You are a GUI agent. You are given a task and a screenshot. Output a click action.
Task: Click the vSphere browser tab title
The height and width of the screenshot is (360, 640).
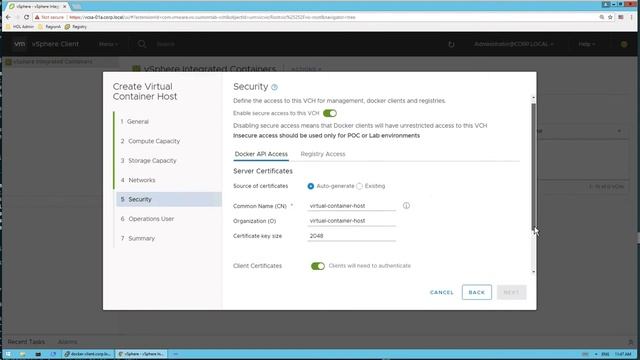tap(38, 7)
